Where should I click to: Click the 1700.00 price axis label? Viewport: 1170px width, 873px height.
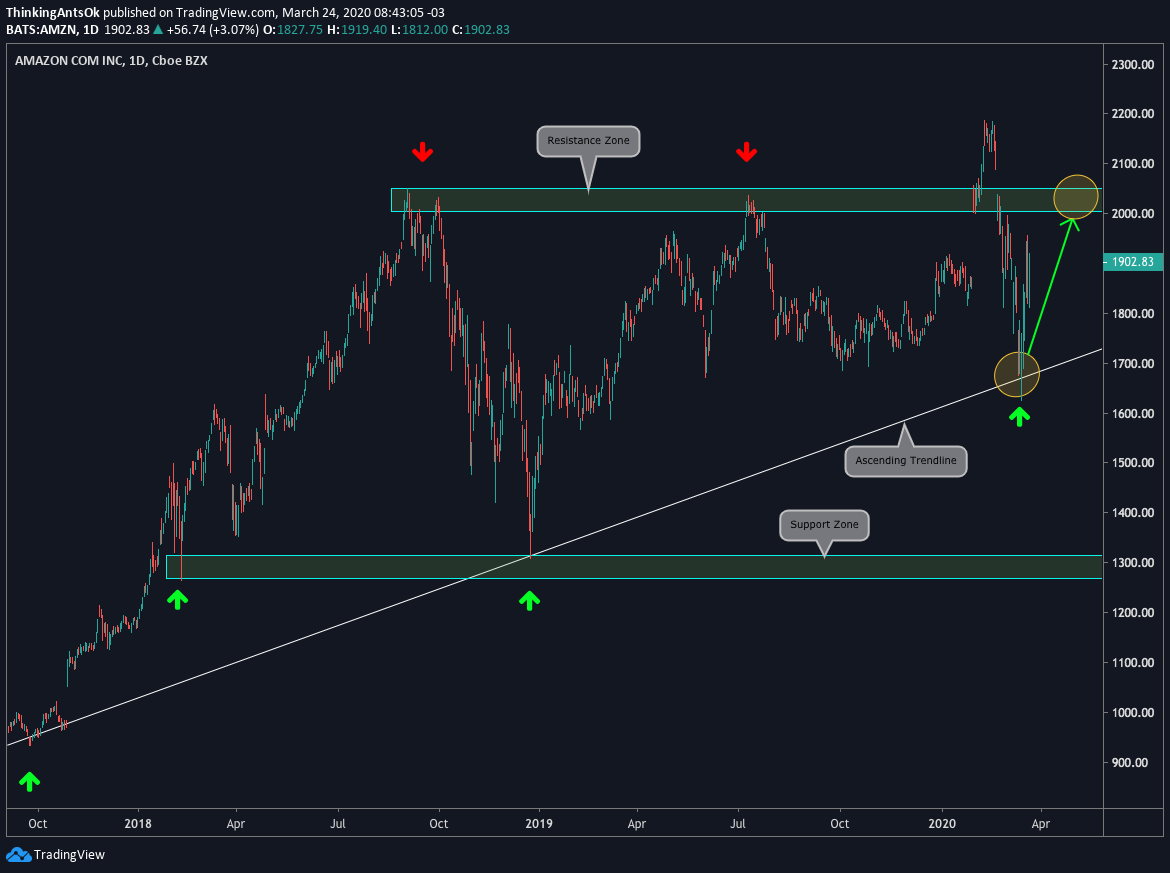point(1133,364)
